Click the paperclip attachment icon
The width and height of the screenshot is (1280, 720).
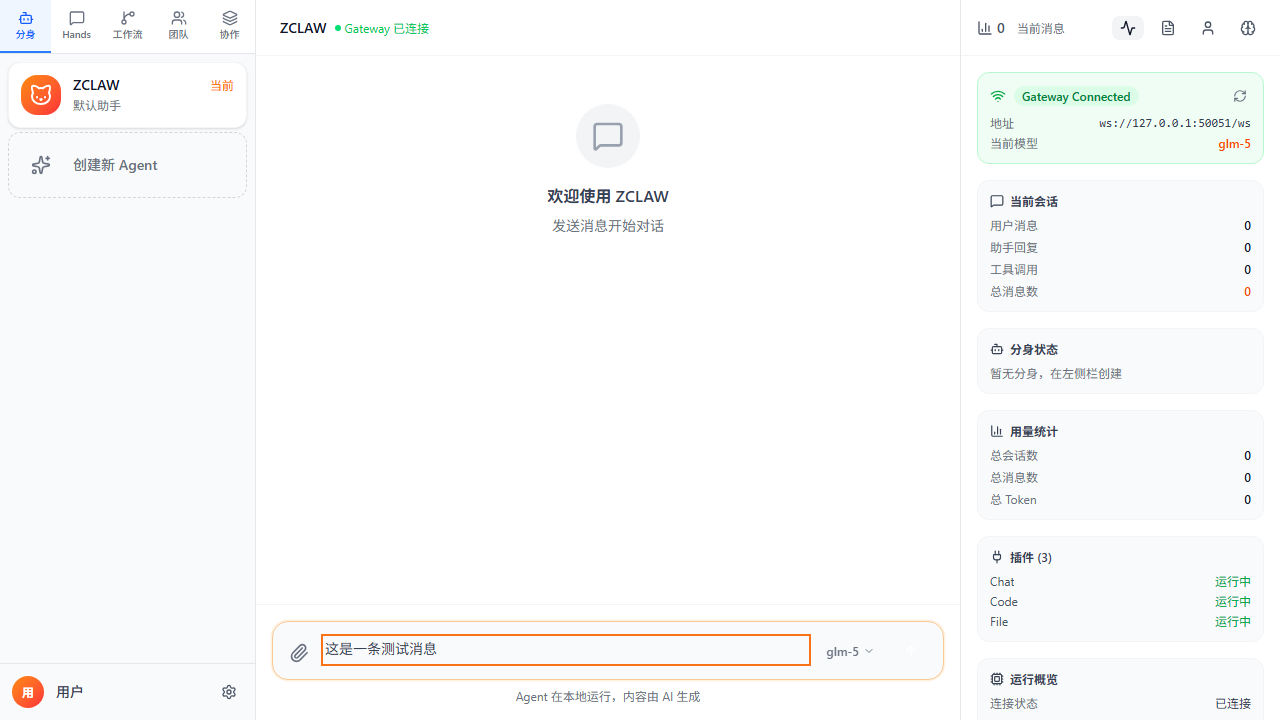(x=299, y=653)
